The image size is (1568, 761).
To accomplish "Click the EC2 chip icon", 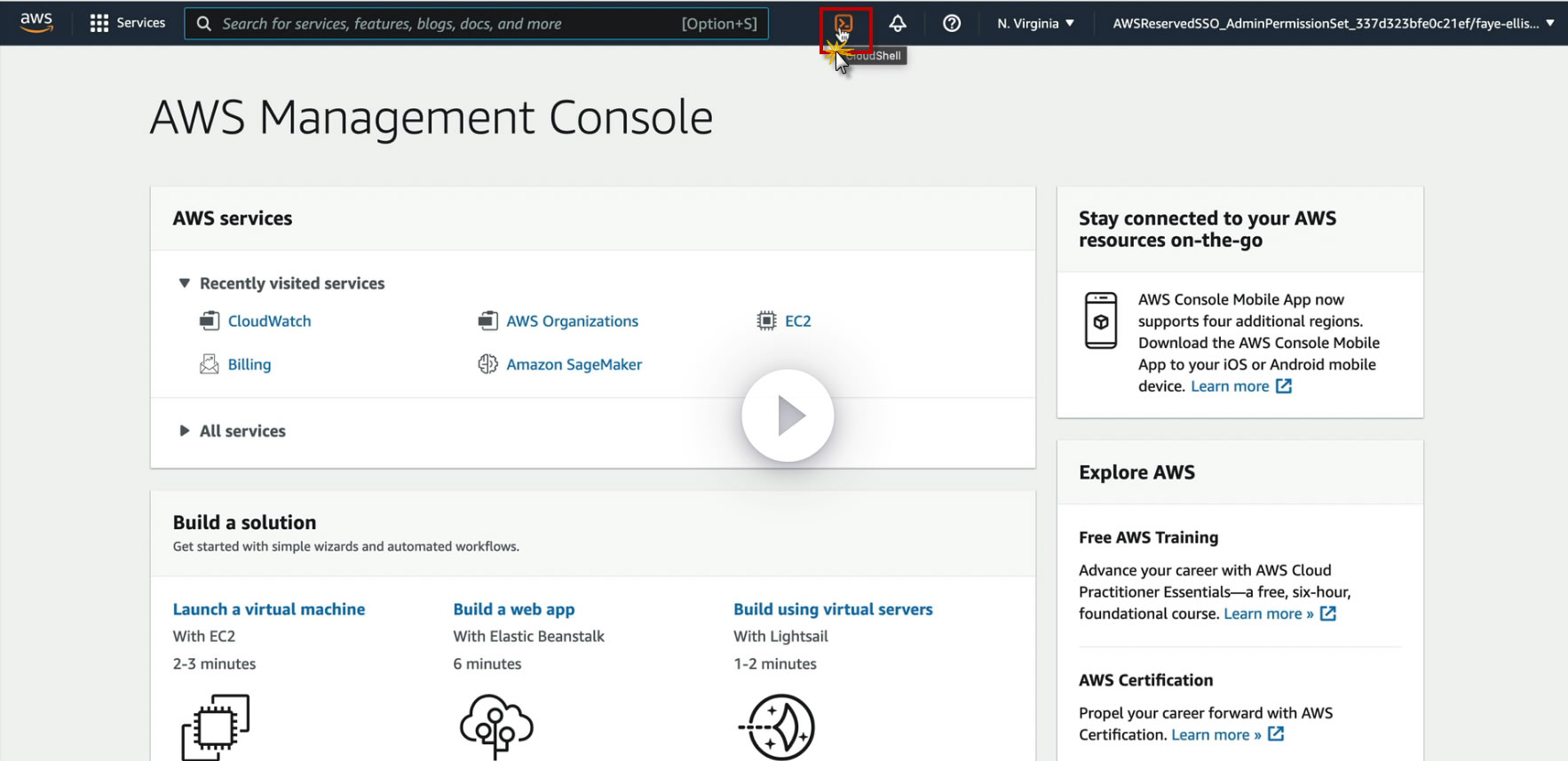I will tap(766, 321).
